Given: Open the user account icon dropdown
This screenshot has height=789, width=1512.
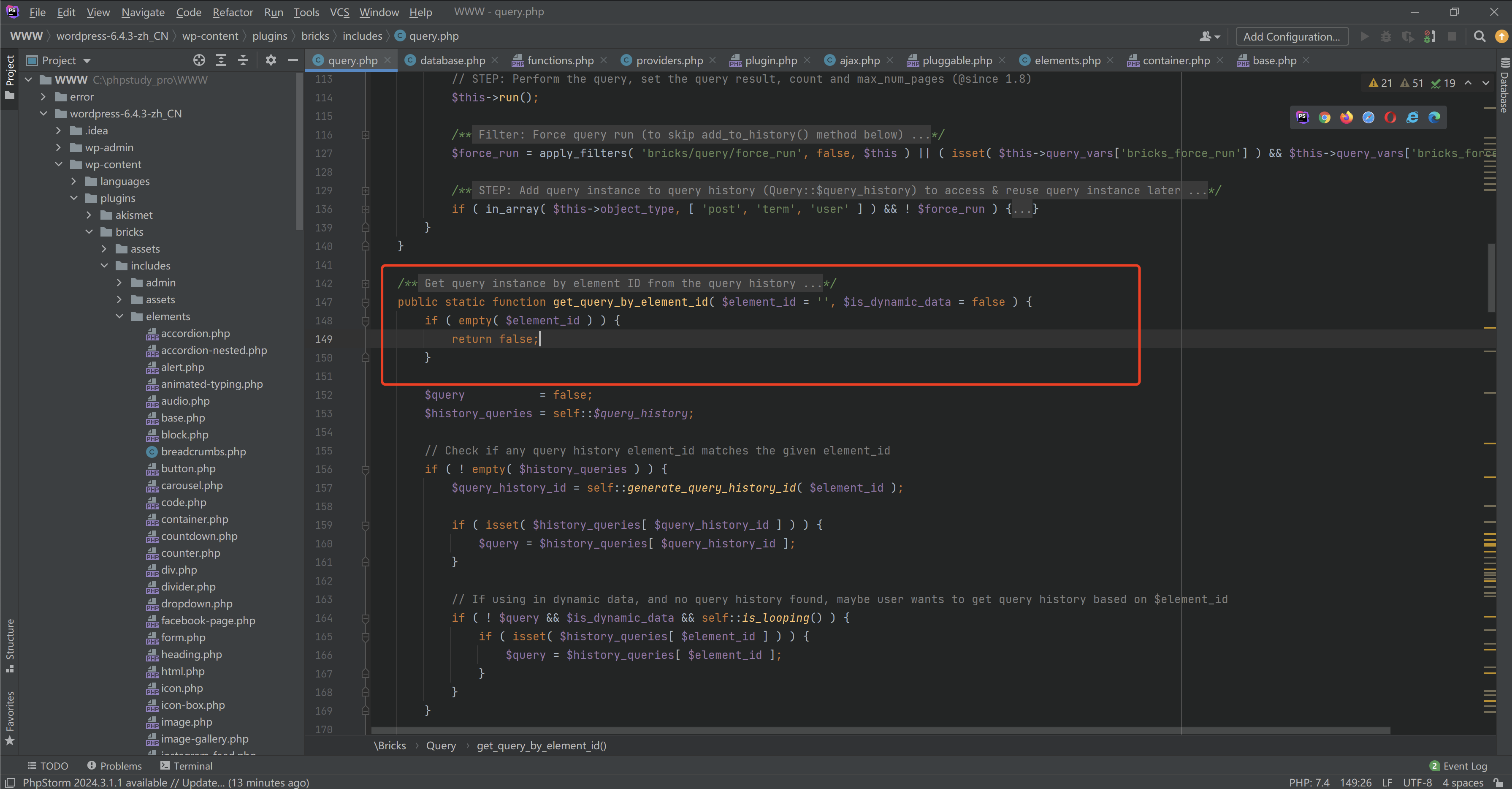Looking at the screenshot, I should click(1209, 36).
